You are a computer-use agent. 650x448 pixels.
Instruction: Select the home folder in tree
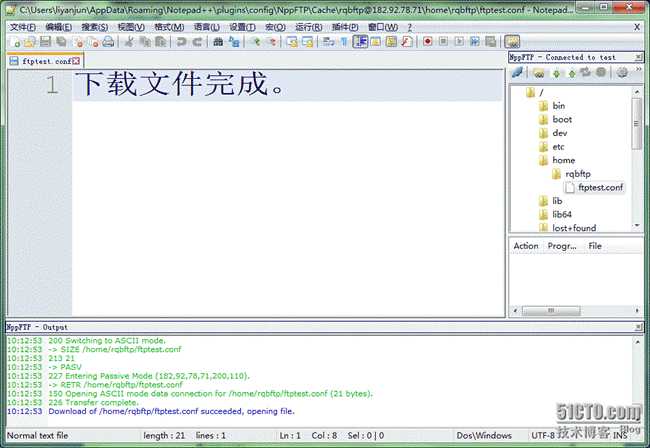tap(558, 160)
